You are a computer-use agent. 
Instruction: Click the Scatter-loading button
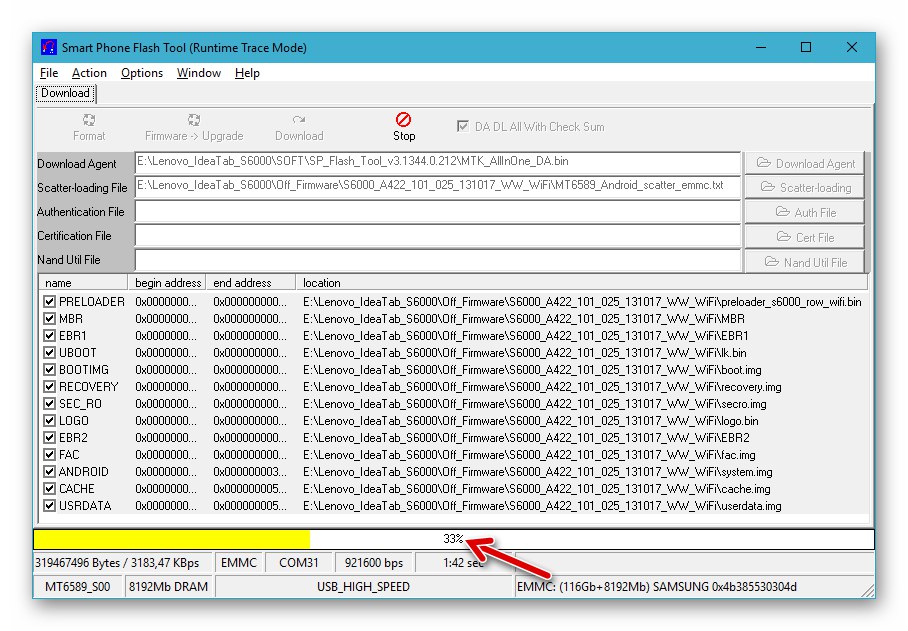click(805, 187)
